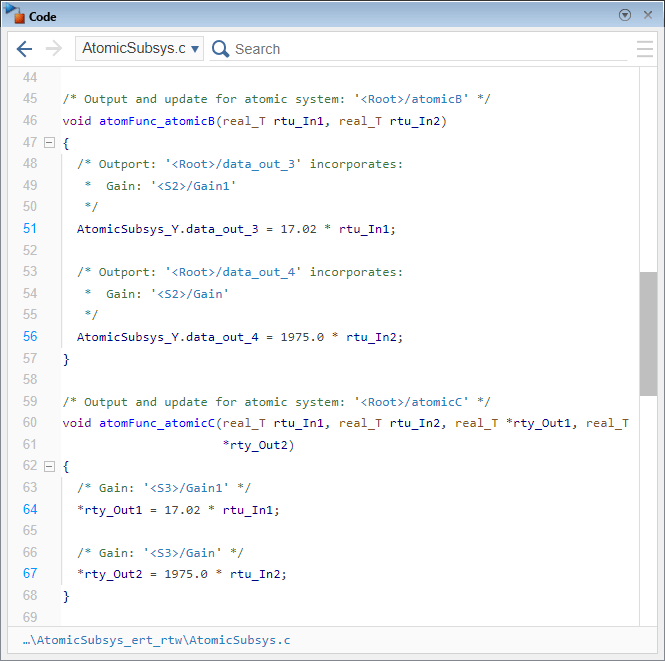The width and height of the screenshot is (665, 661).
Task: Collapse the code fold at line 62
Action: tap(50, 466)
